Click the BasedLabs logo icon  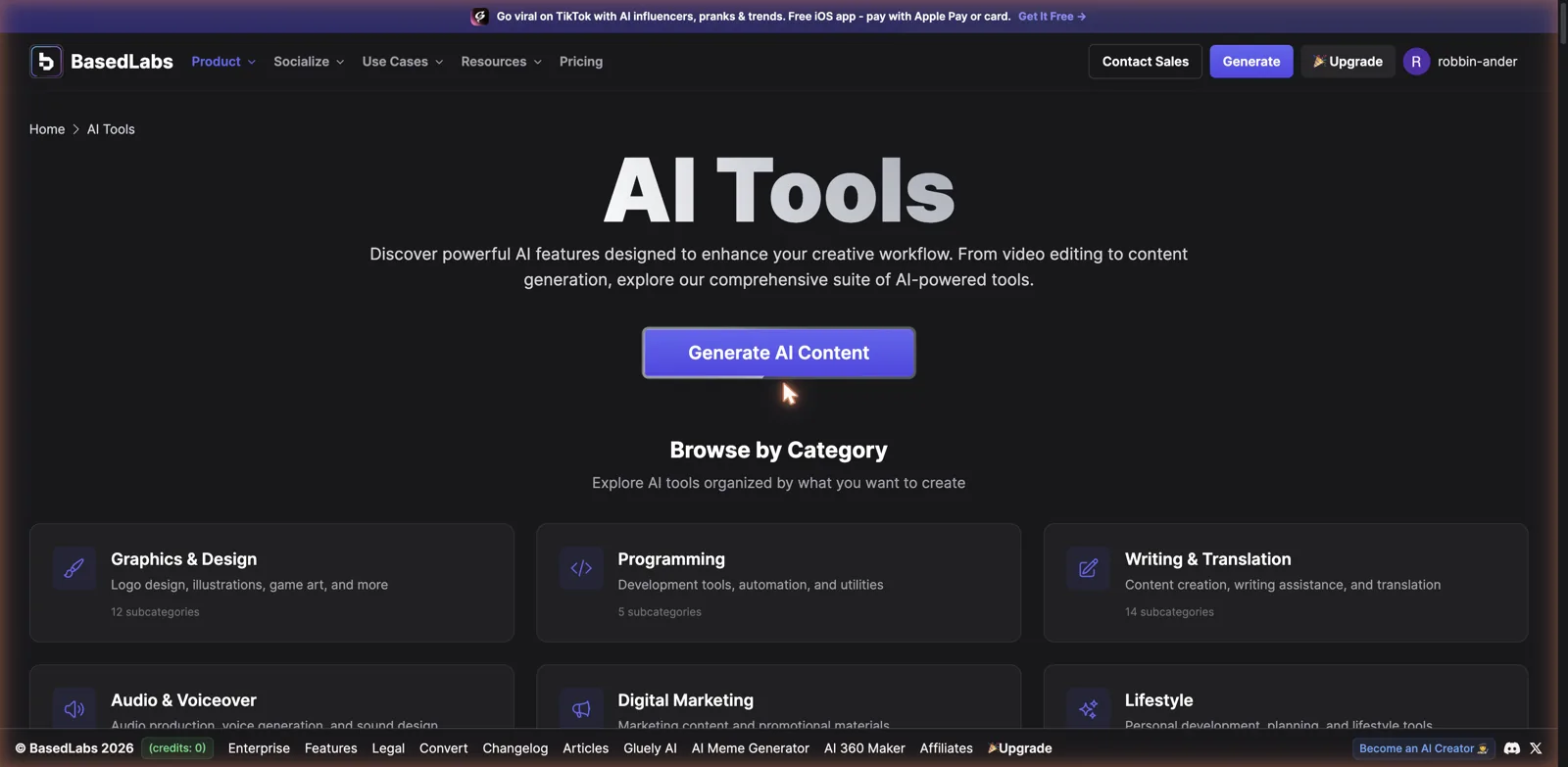46,62
